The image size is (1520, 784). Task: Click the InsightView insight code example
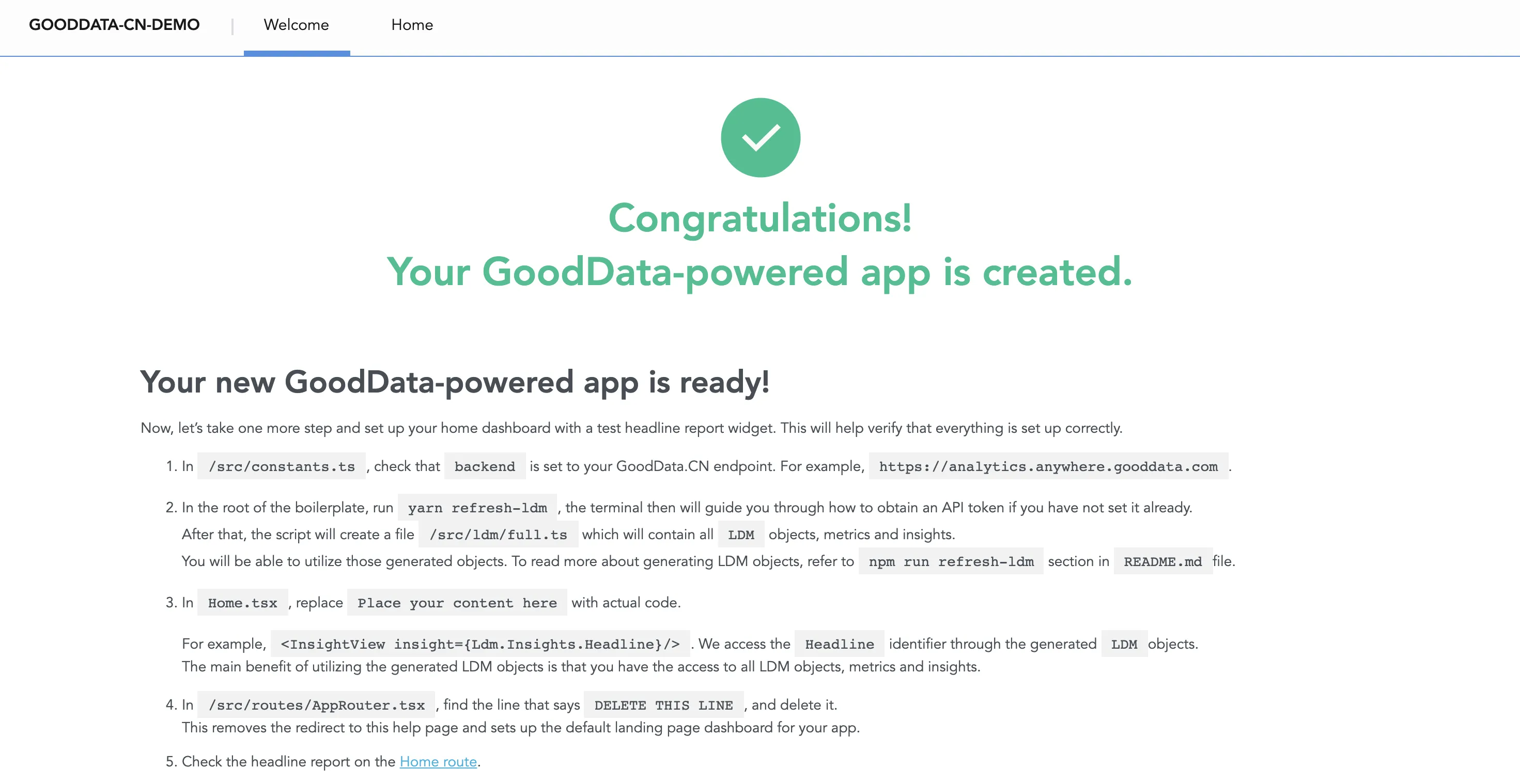click(x=480, y=644)
